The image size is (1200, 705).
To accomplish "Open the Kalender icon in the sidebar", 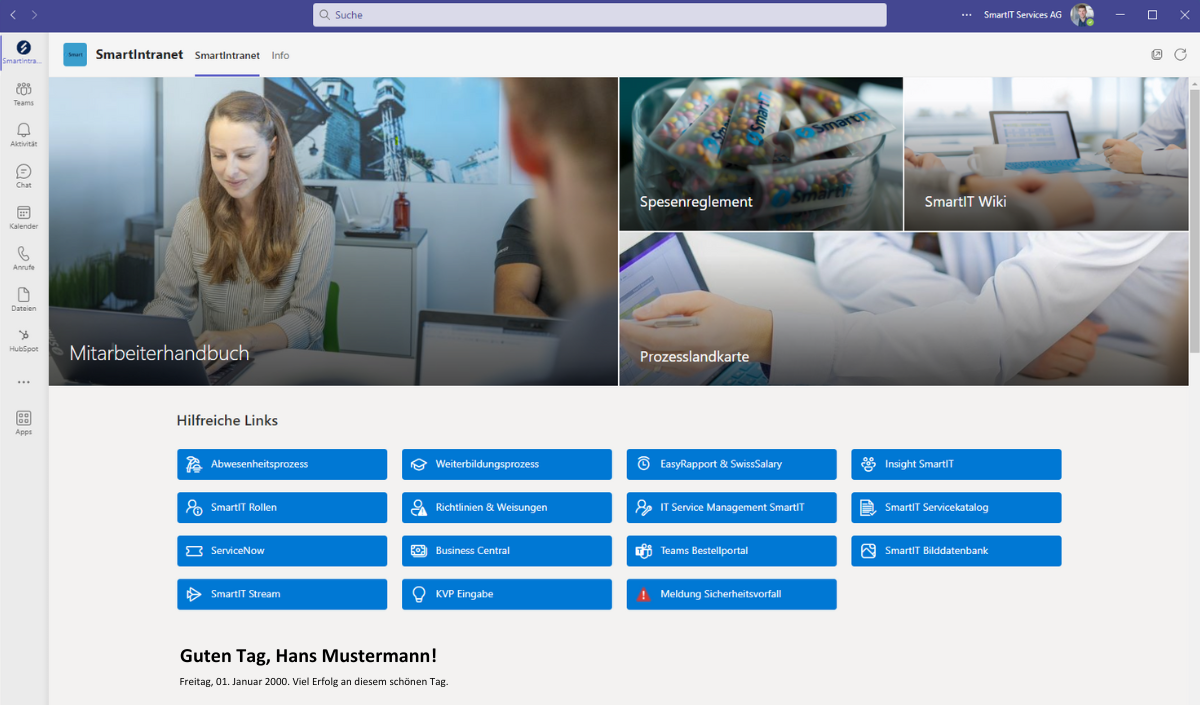I will [23, 217].
